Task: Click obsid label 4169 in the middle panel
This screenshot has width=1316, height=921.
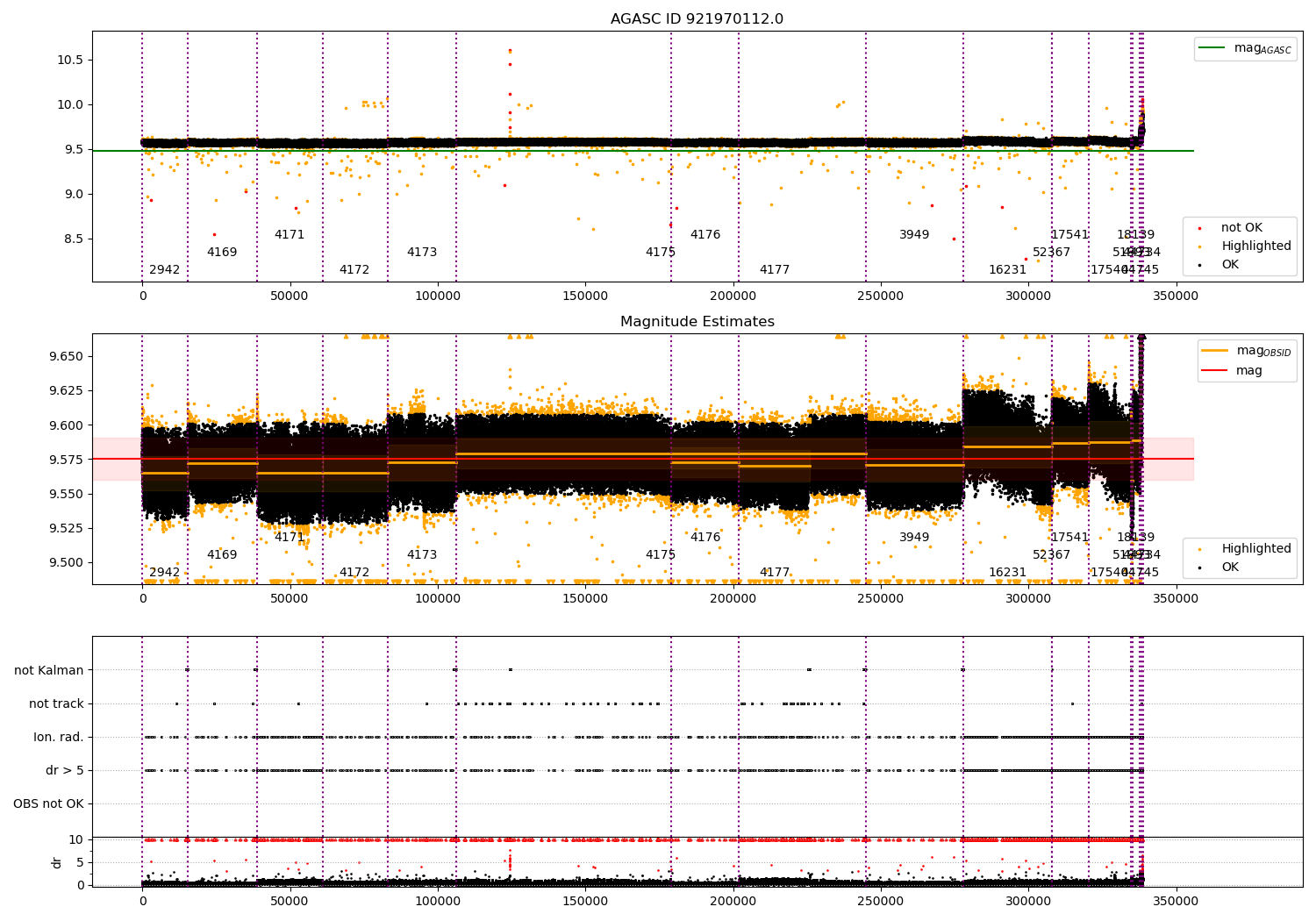Action: tap(222, 555)
